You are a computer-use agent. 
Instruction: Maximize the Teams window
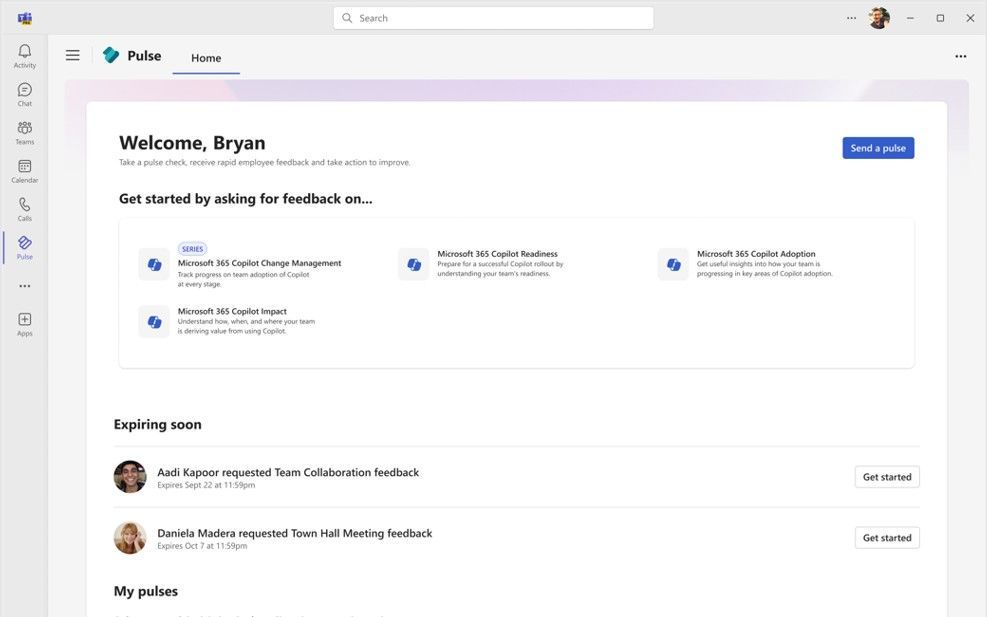940,18
